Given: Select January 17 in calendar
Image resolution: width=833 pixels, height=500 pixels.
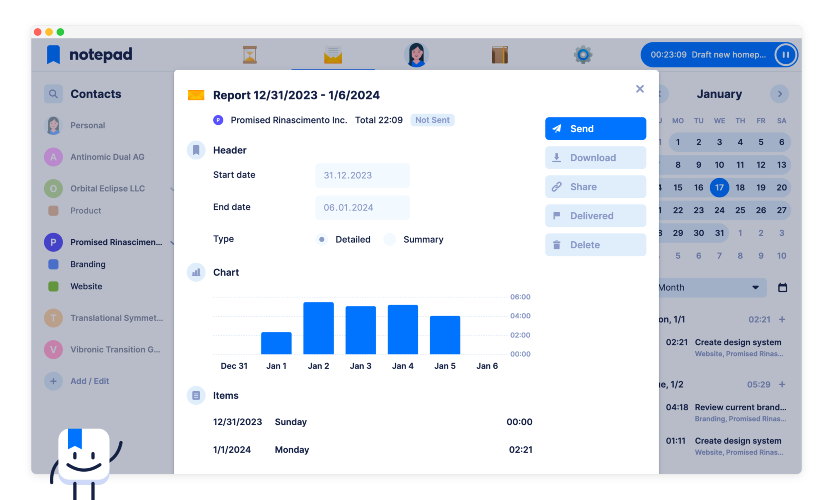Looking at the screenshot, I should (719, 188).
